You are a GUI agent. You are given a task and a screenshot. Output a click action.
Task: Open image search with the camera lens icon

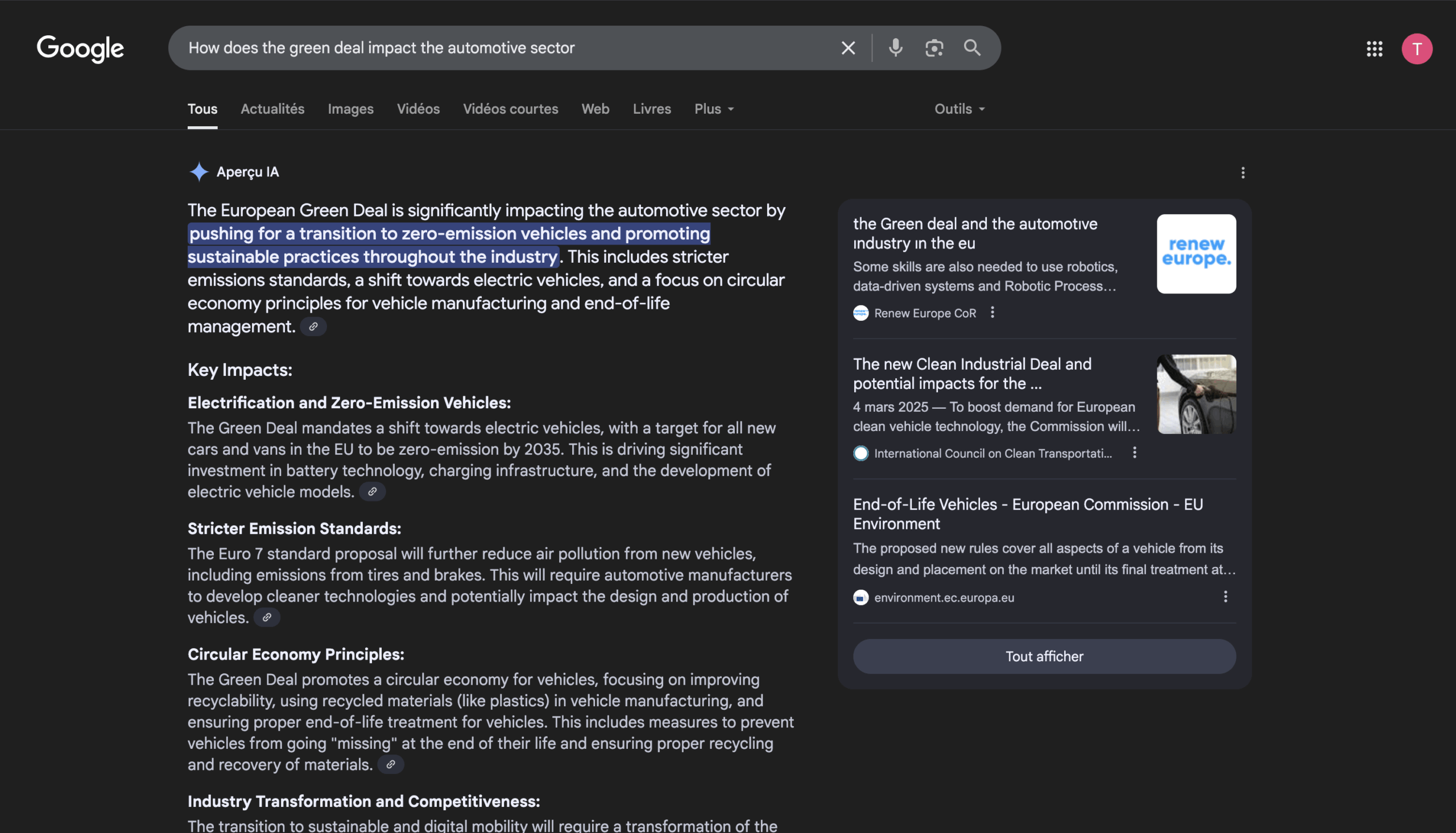click(934, 48)
